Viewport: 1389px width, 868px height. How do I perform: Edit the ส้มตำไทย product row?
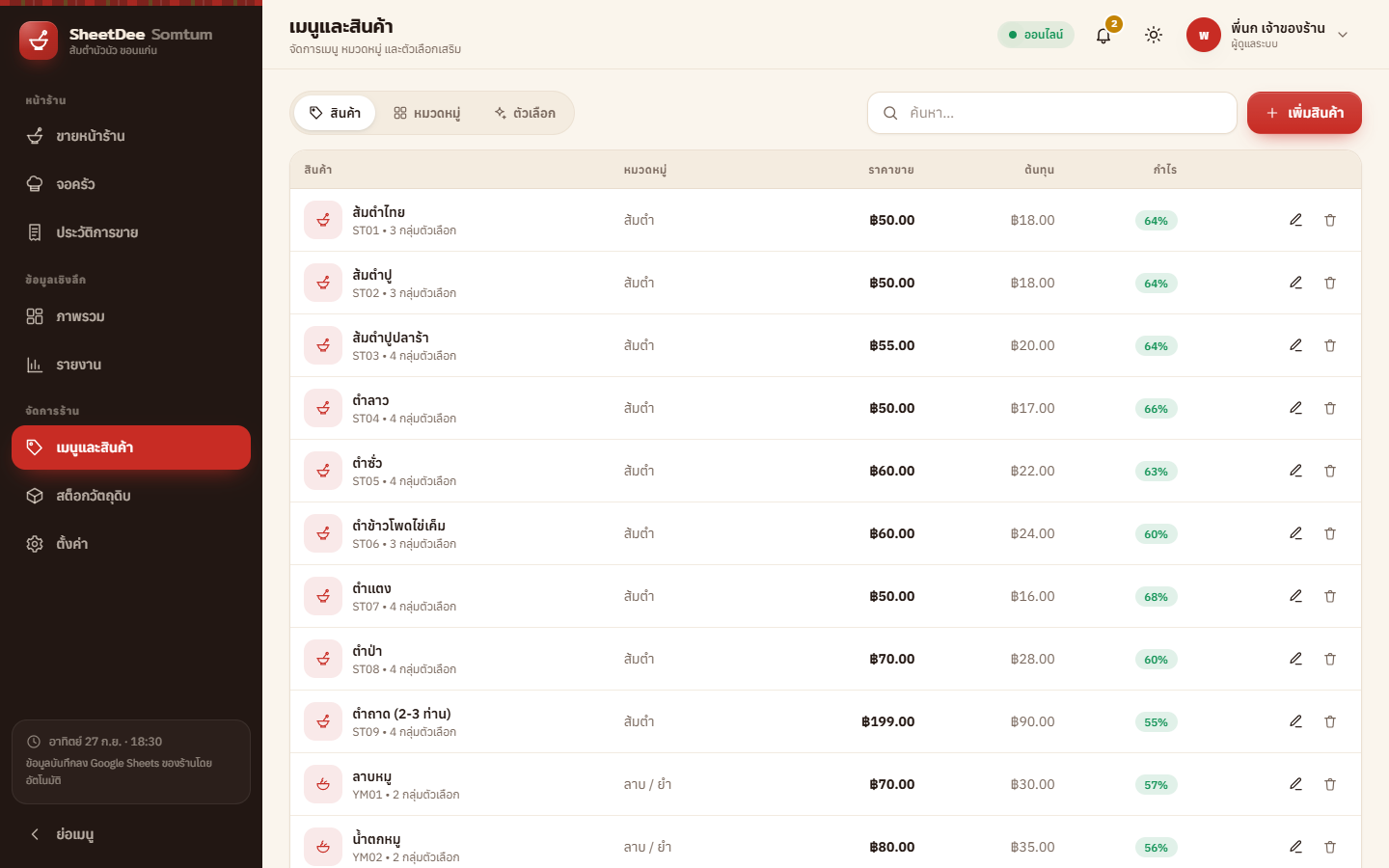tap(1295, 220)
